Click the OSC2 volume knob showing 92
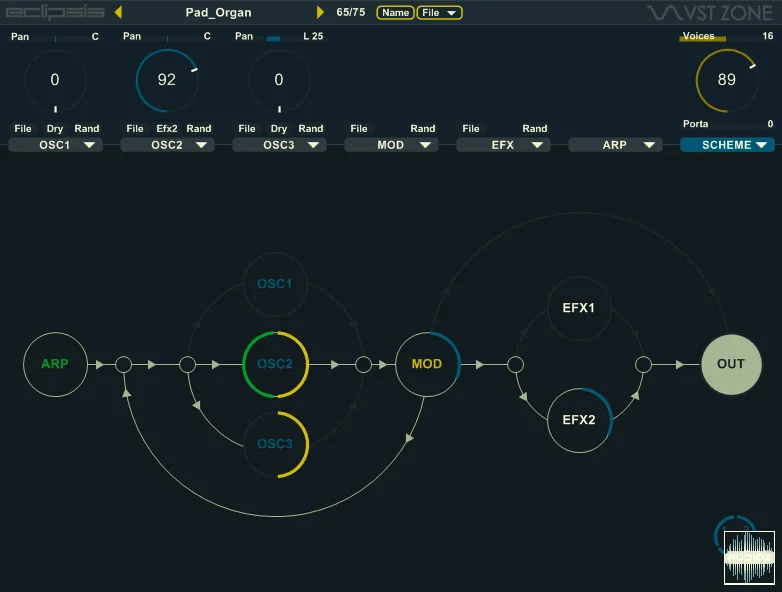 tap(167, 80)
